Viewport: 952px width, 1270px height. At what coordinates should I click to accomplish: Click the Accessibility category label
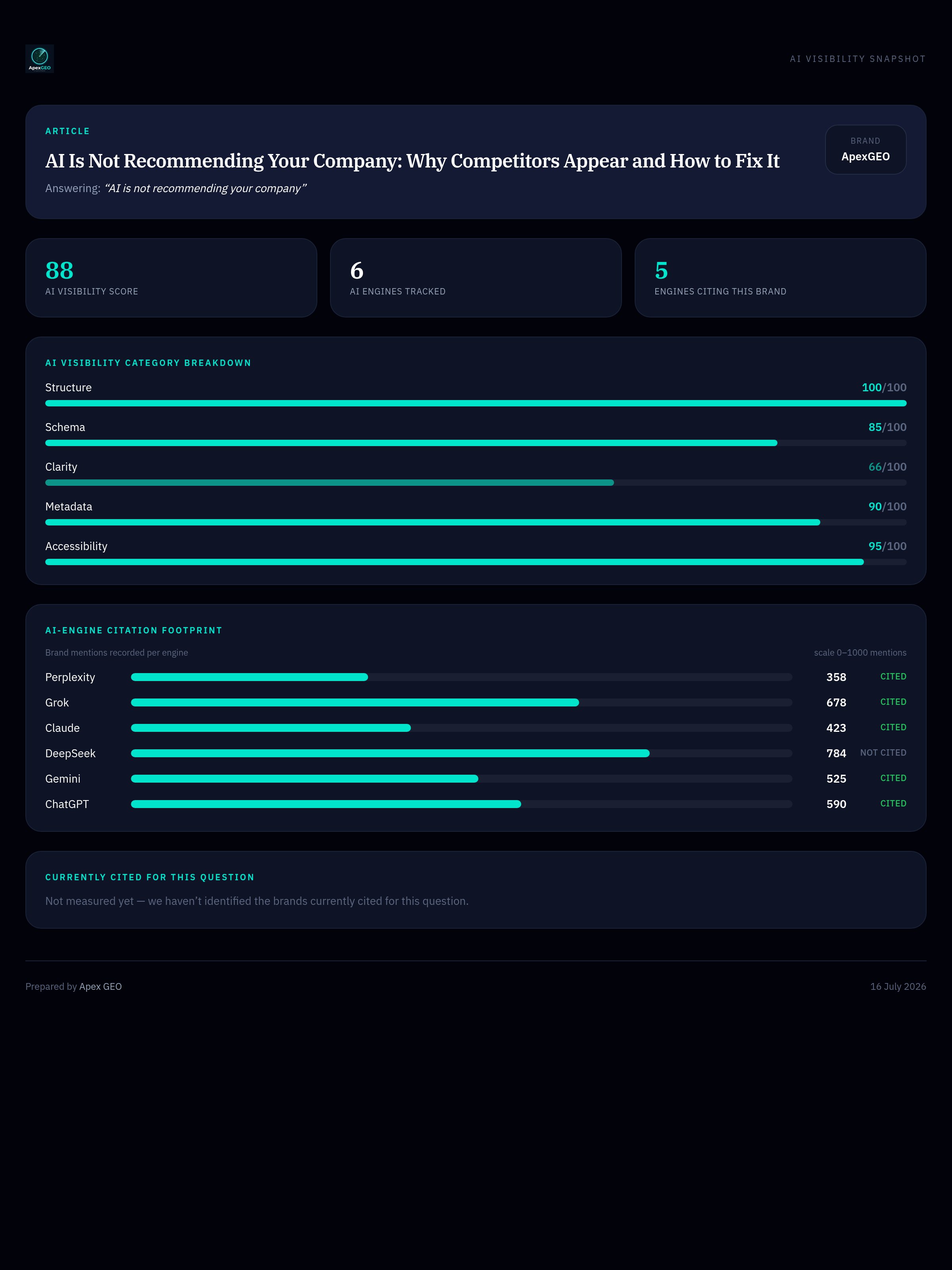(x=76, y=546)
